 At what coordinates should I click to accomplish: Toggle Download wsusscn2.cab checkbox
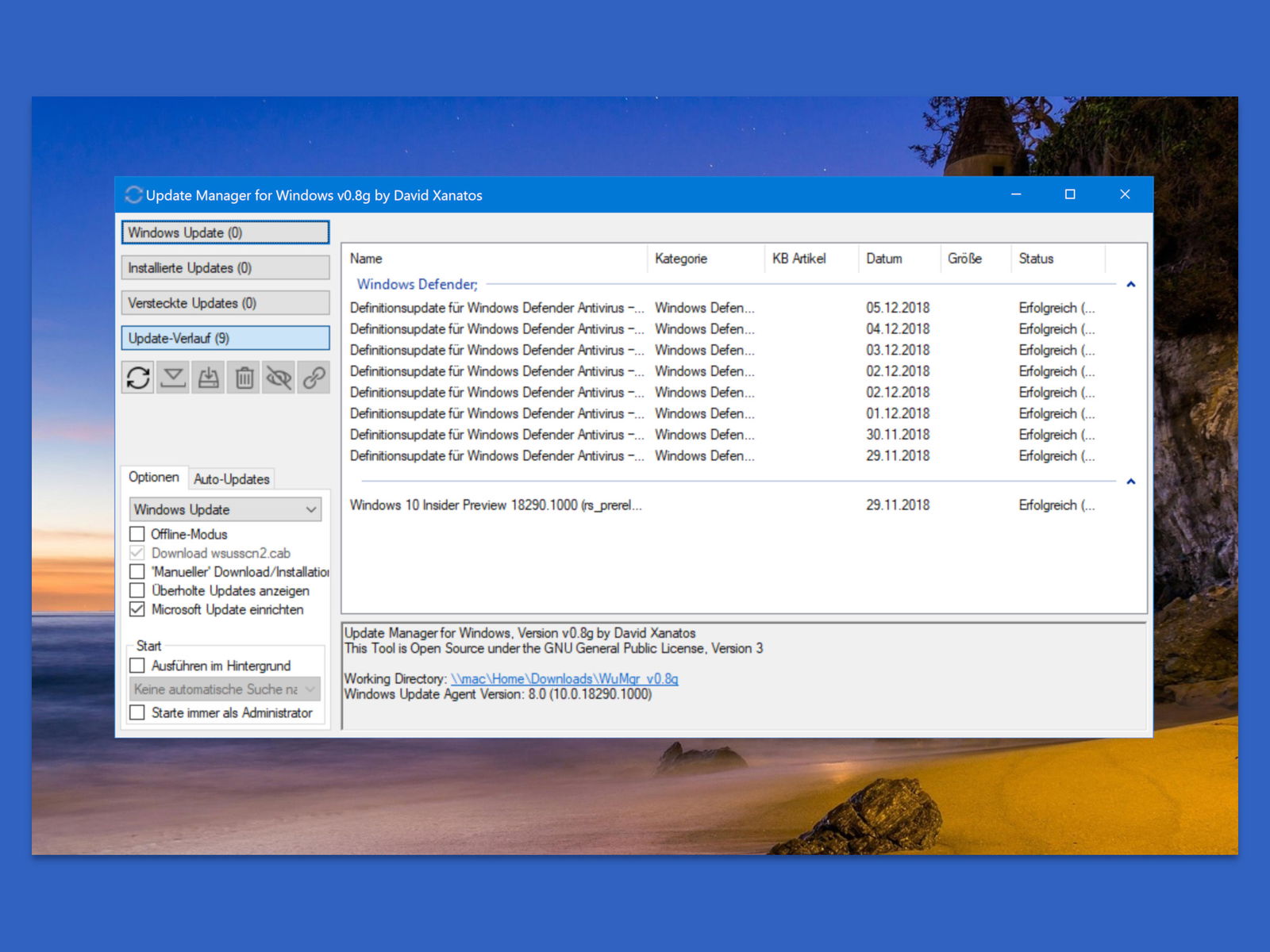point(137,553)
